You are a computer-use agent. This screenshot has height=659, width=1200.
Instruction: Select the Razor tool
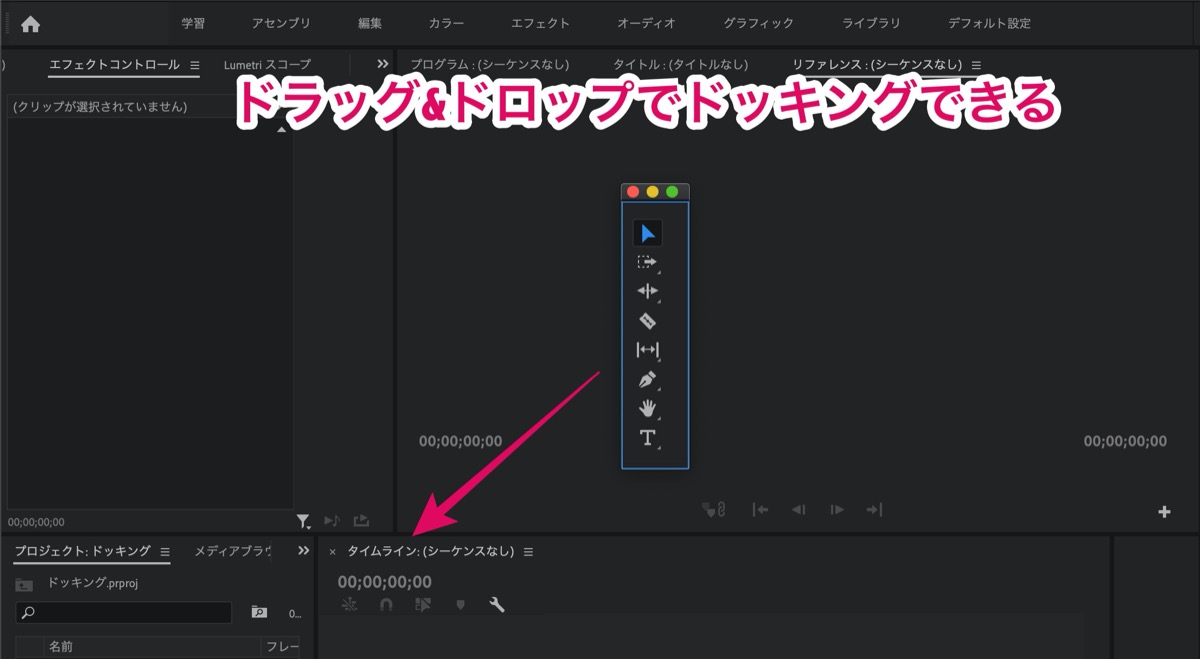point(647,321)
